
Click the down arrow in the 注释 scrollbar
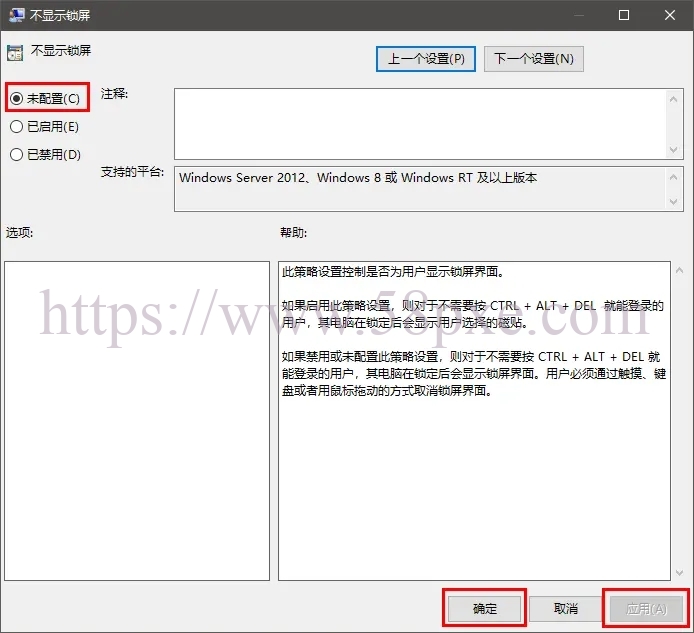(674, 150)
